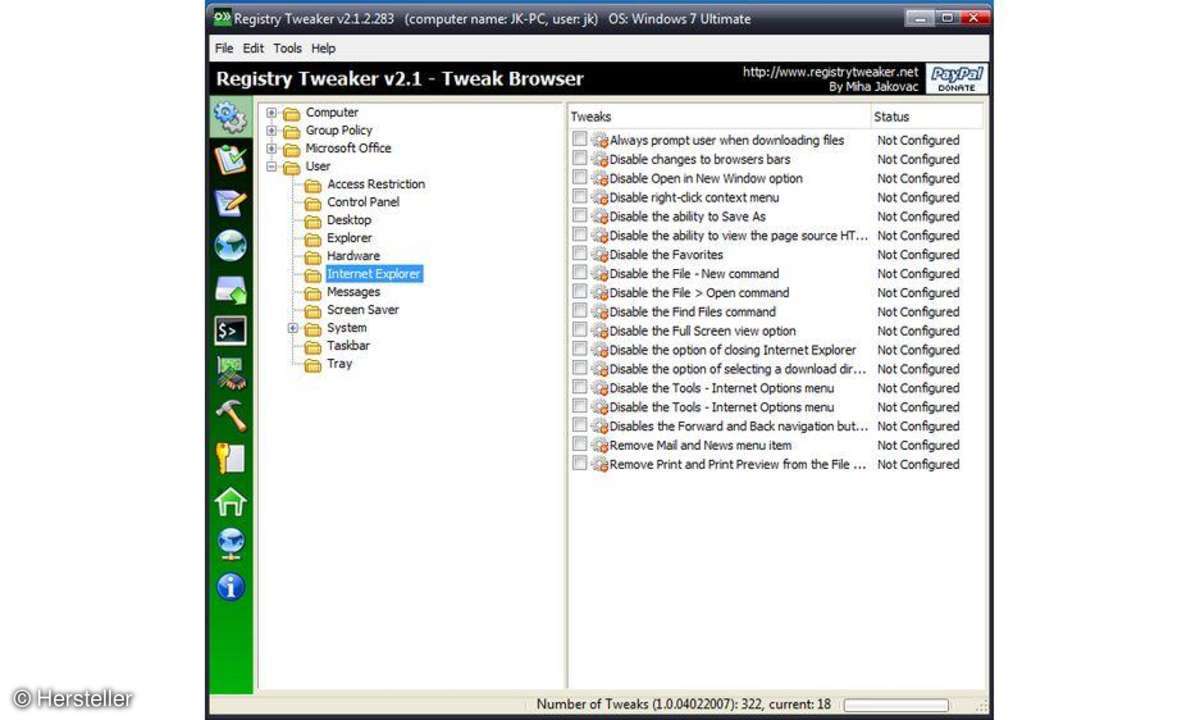
Task: Sort by the Tweaks column header
Action: point(720,116)
